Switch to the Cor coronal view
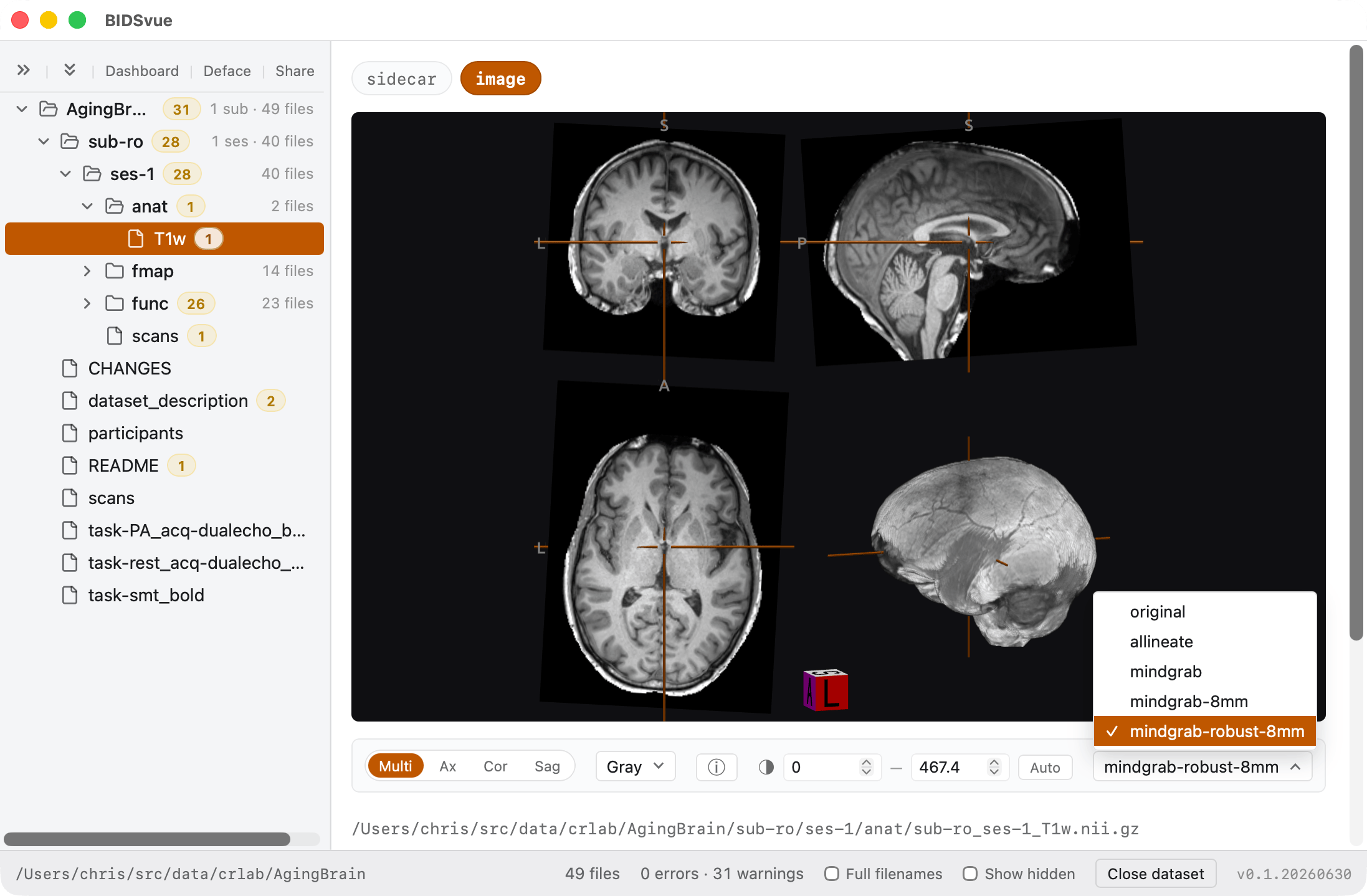 (495, 766)
